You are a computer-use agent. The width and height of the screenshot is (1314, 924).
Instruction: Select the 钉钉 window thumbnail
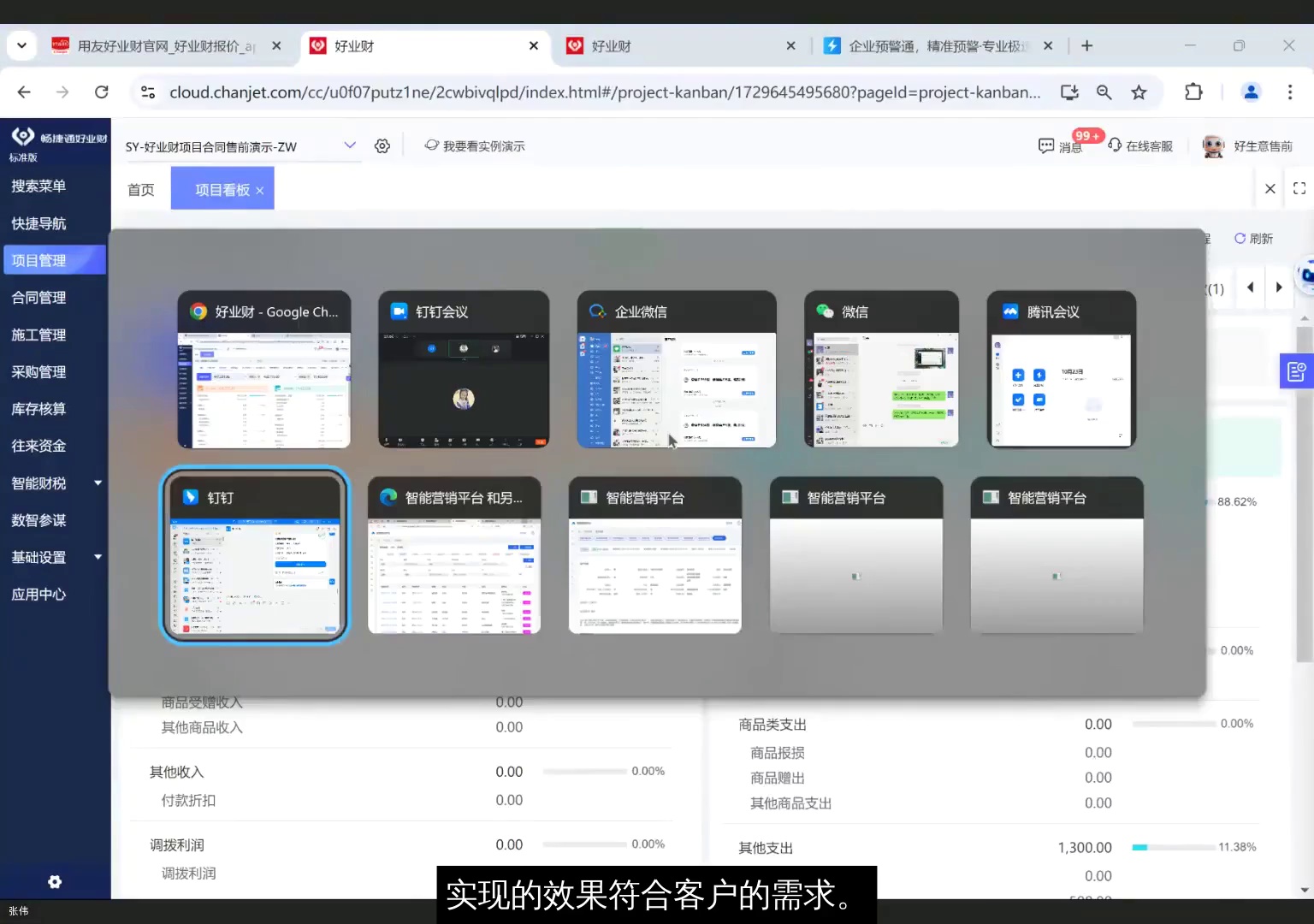[x=254, y=556]
